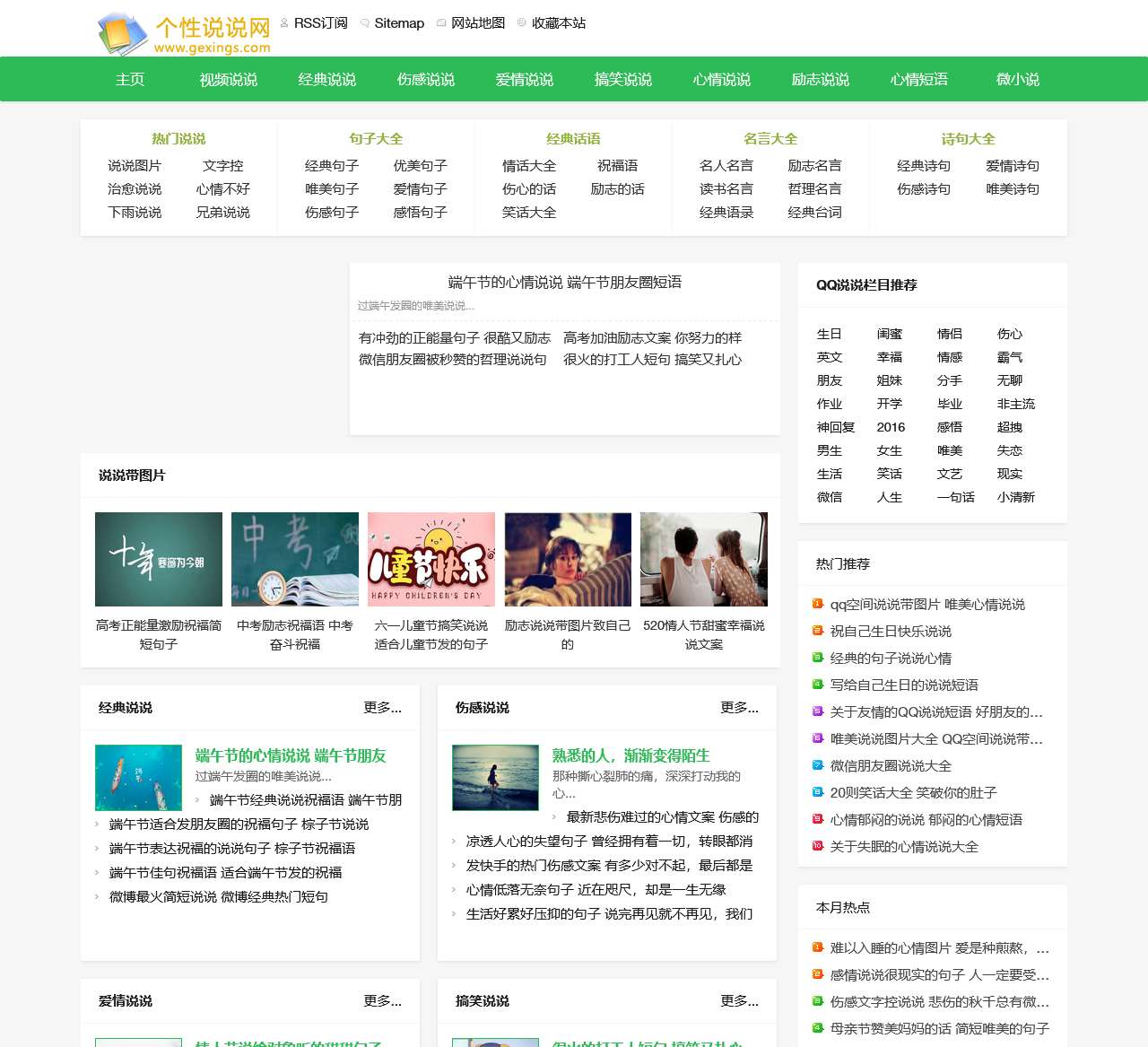Click rank 1 badge beside 难以入睡的心情图片

click(x=818, y=947)
